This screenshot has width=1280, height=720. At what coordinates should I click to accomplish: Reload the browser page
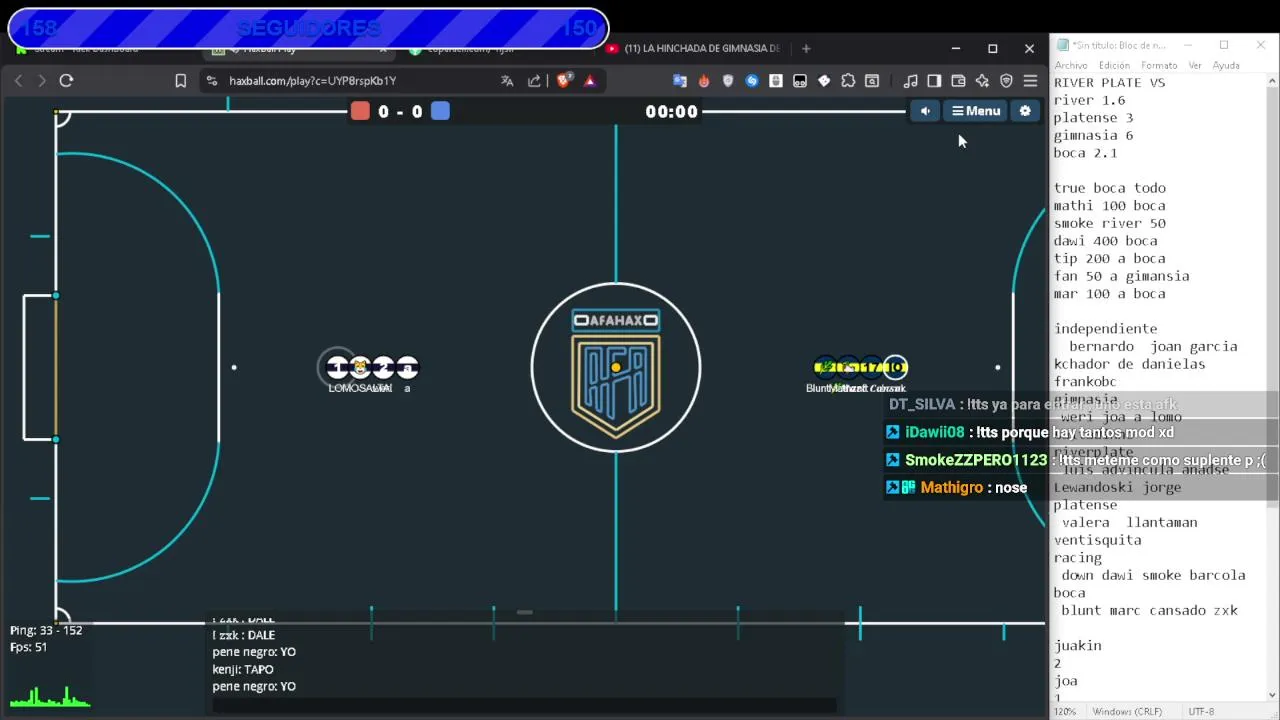click(66, 80)
